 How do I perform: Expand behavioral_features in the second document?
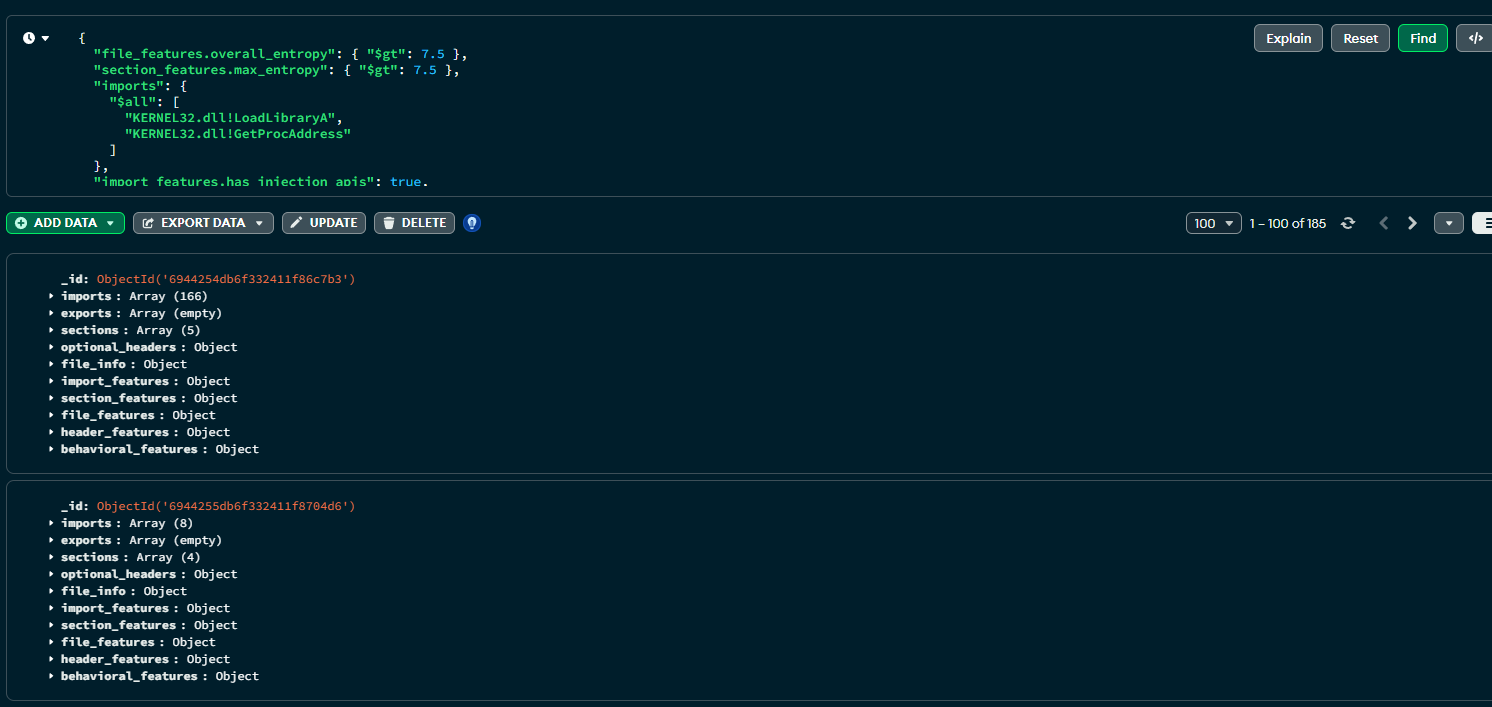pos(51,676)
